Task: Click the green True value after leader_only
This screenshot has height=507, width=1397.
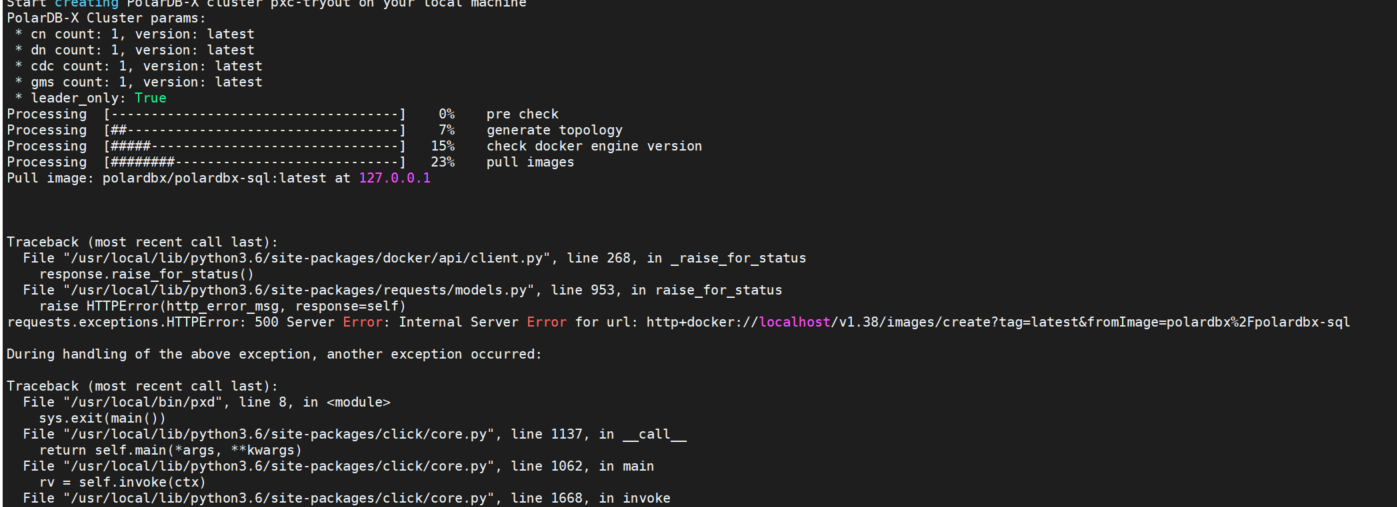Action: click(x=150, y=98)
